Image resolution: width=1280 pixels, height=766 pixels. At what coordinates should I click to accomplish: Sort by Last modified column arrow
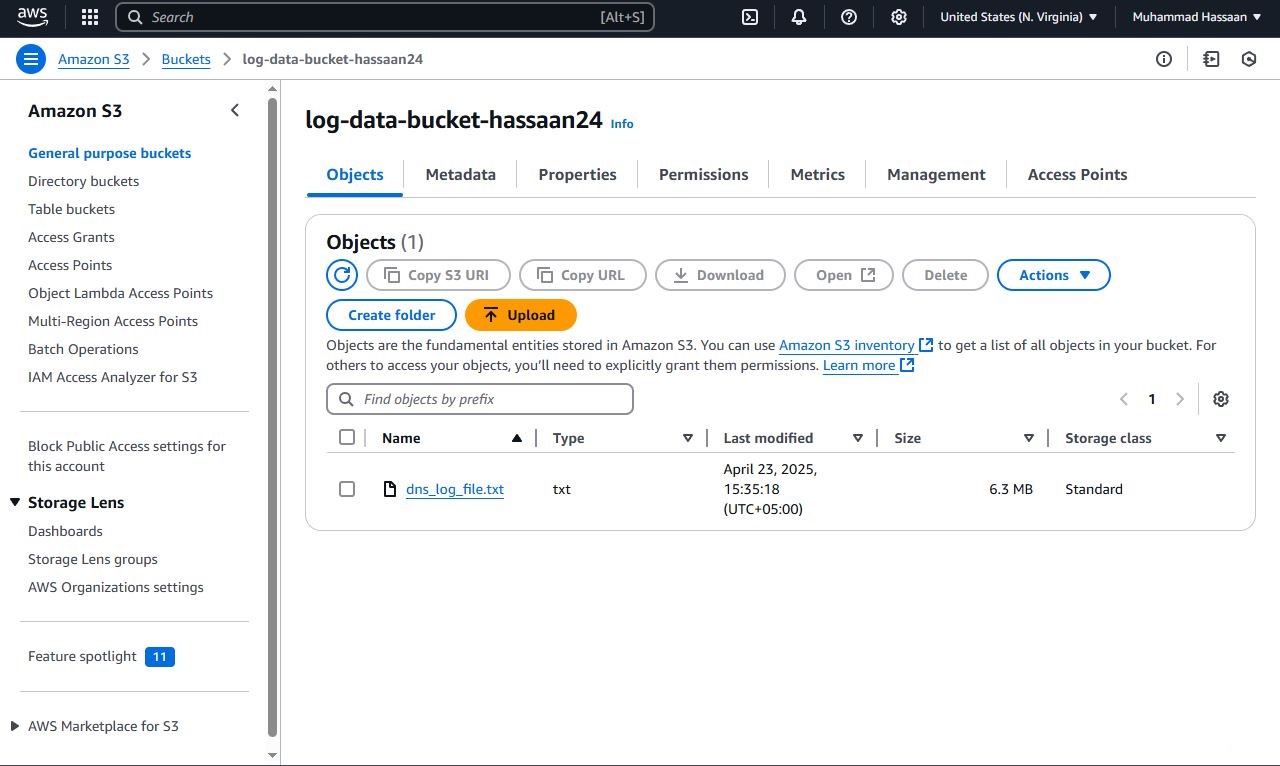point(858,438)
